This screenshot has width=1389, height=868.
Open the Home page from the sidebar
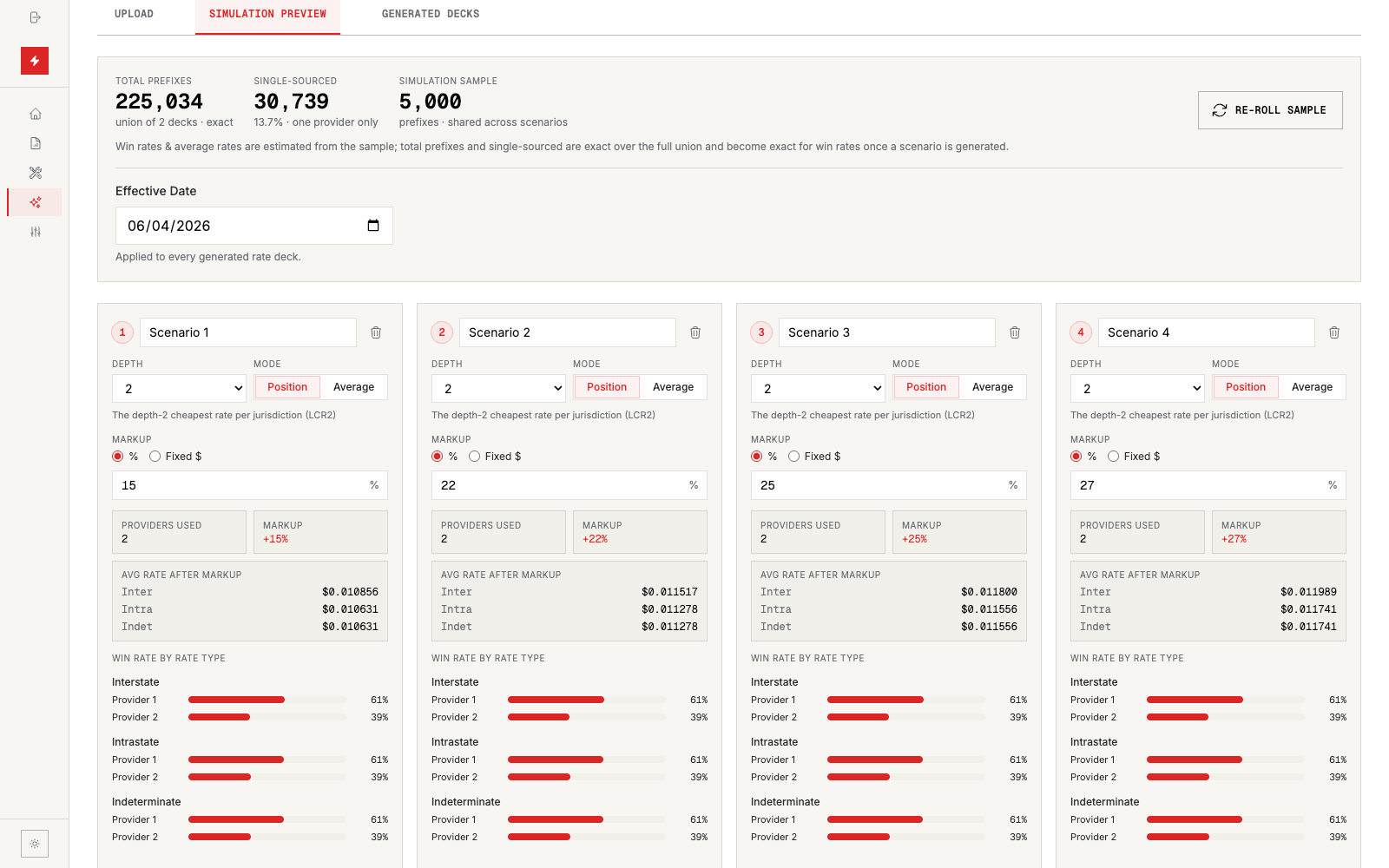tap(36, 114)
